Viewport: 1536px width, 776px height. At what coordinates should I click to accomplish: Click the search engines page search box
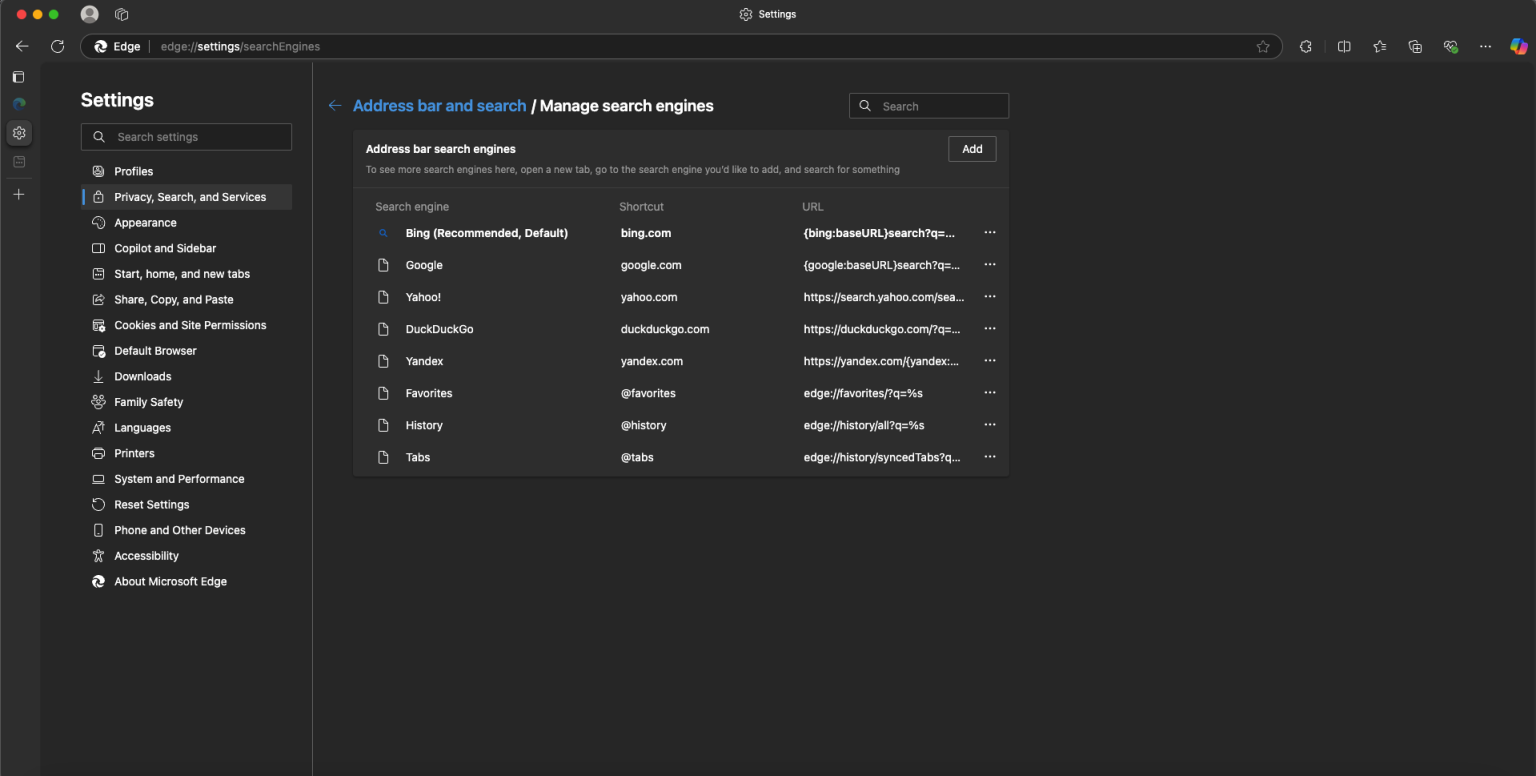point(928,105)
